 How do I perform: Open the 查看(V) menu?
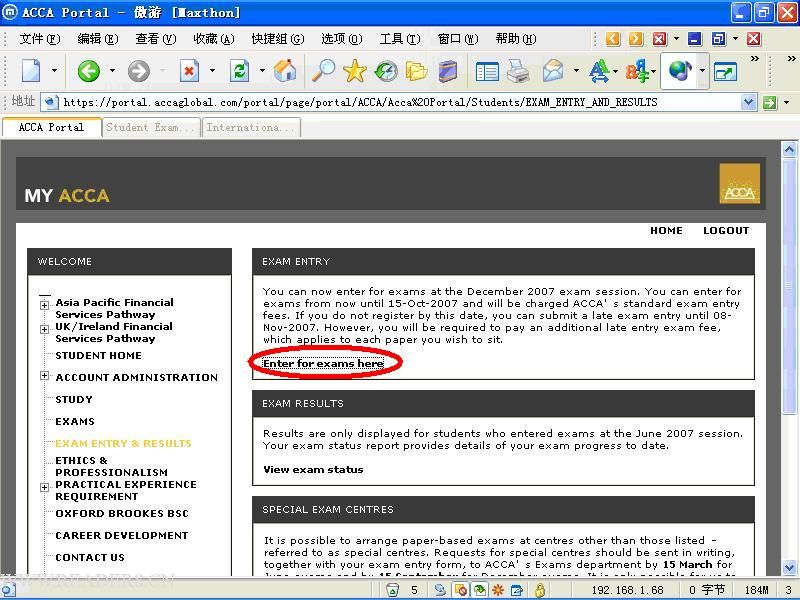156,39
